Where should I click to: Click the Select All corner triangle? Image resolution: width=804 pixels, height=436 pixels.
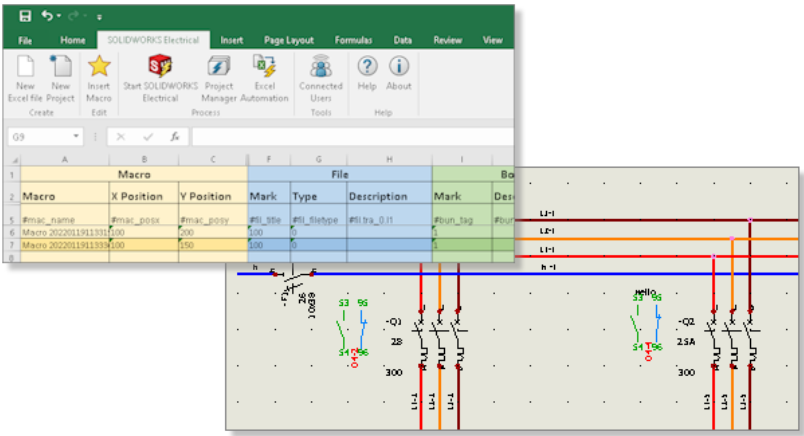pos(13,160)
